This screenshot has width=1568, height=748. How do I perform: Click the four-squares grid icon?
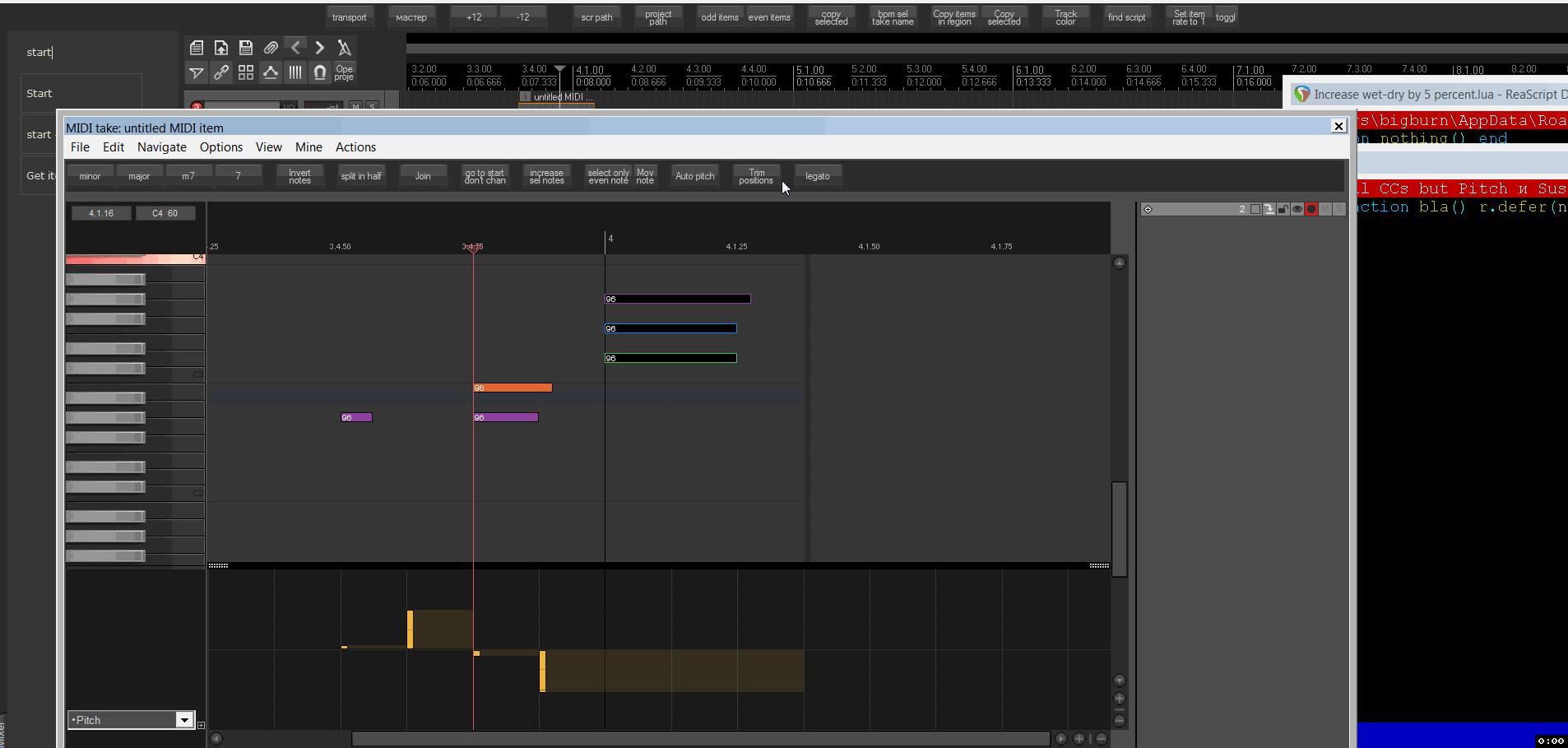246,72
